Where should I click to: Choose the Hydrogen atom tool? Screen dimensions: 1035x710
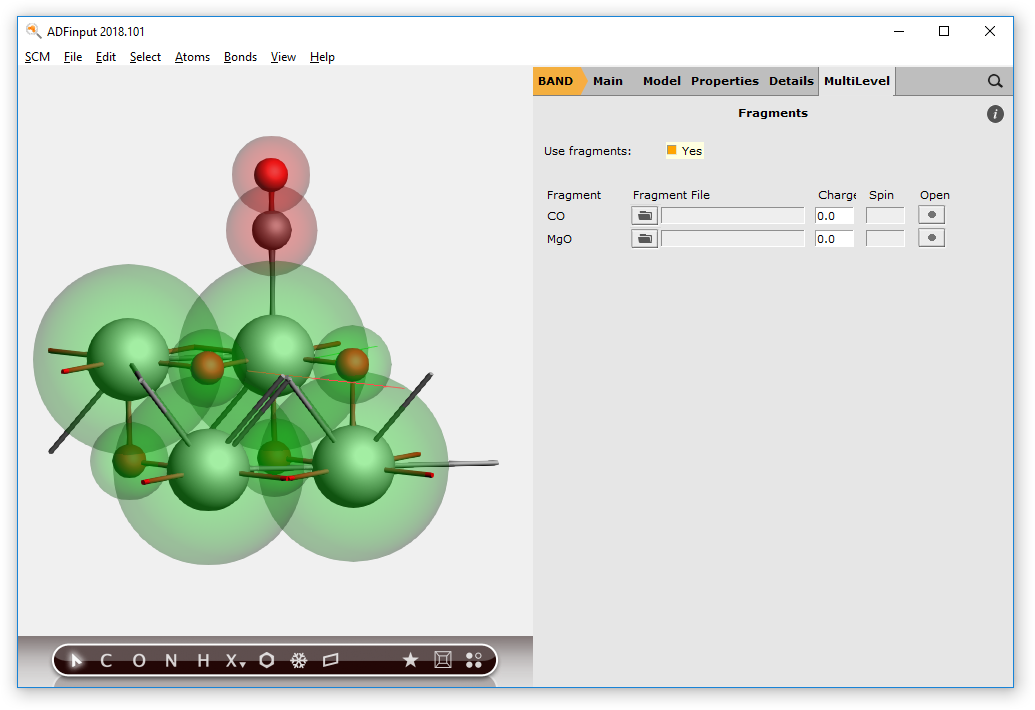coord(203,661)
